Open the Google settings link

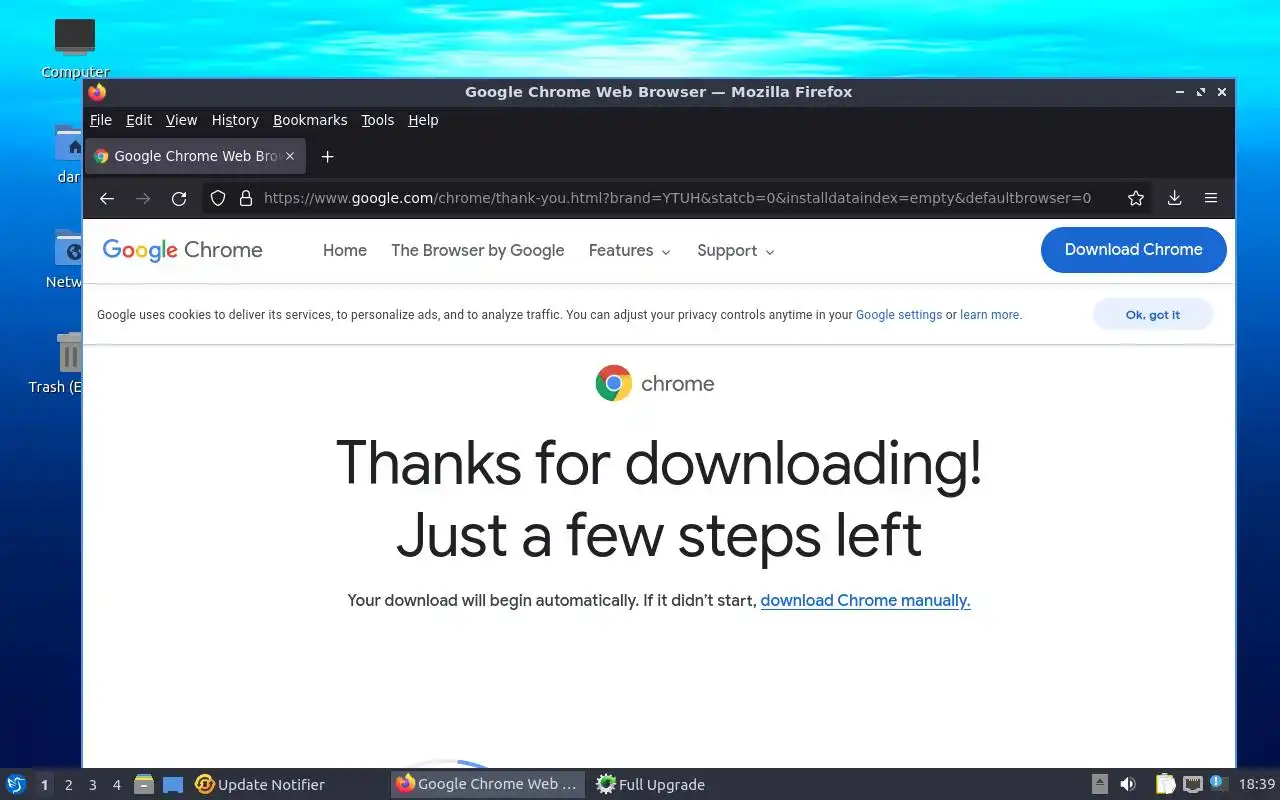899,314
